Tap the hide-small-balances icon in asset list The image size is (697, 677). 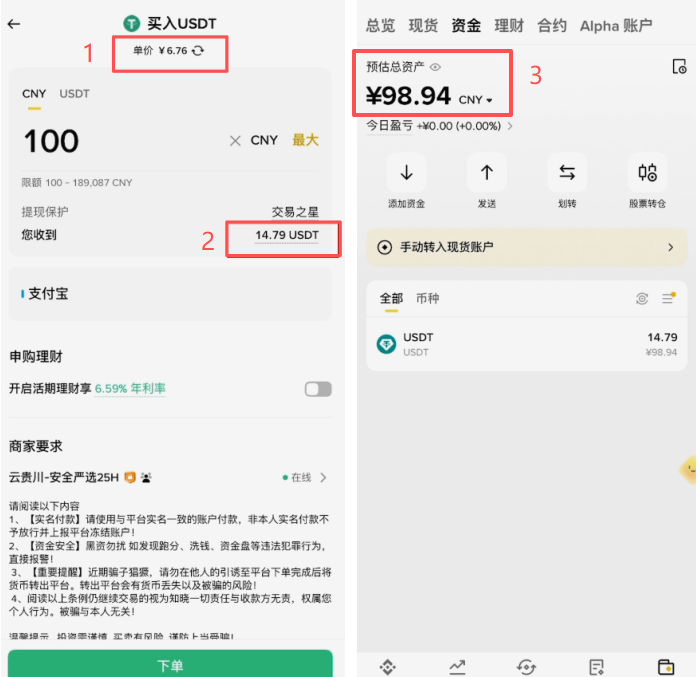click(x=641, y=299)
